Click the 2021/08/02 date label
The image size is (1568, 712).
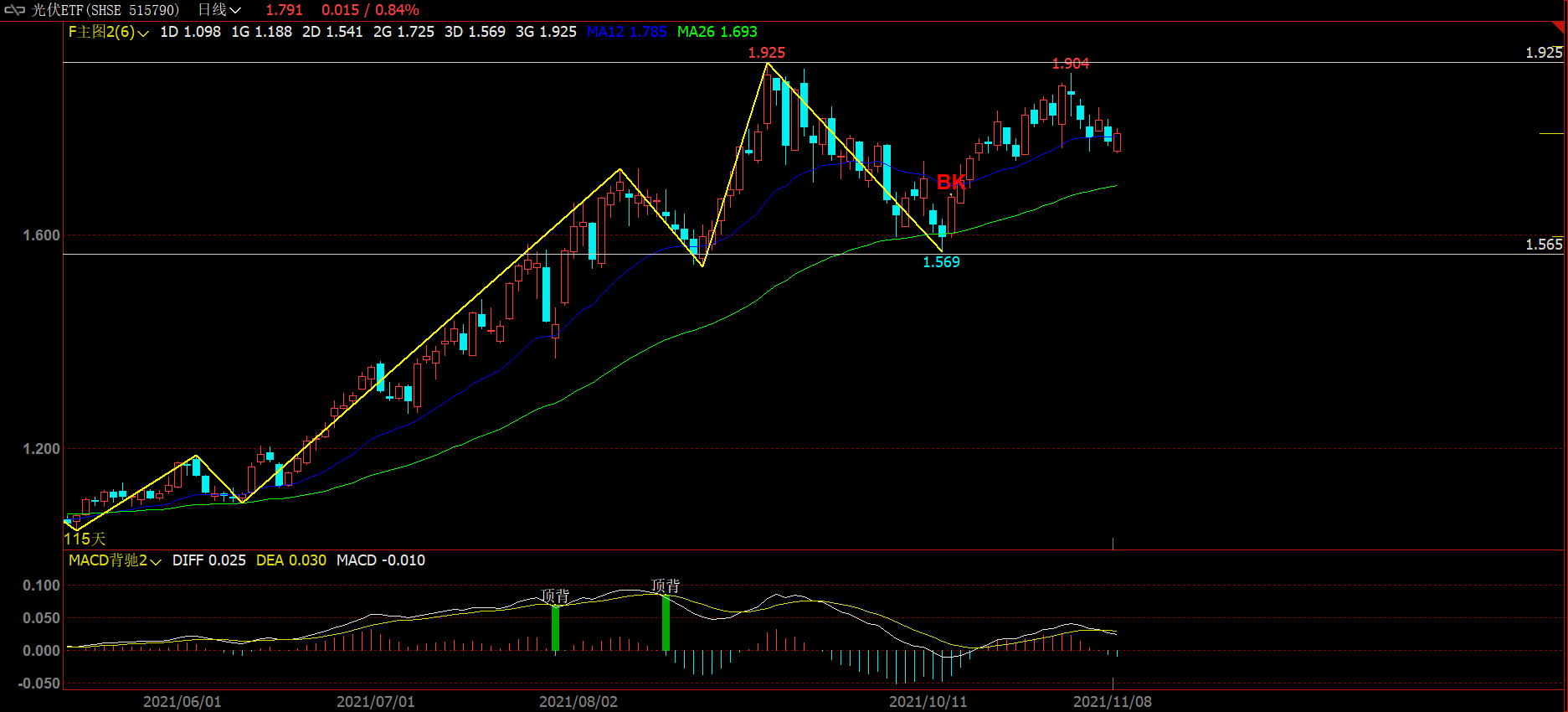578,702
